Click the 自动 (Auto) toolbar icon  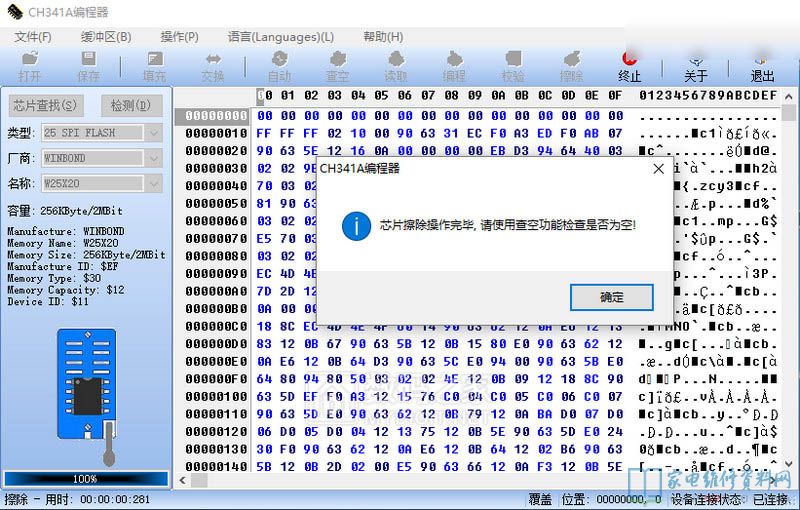tap(279, 66)
